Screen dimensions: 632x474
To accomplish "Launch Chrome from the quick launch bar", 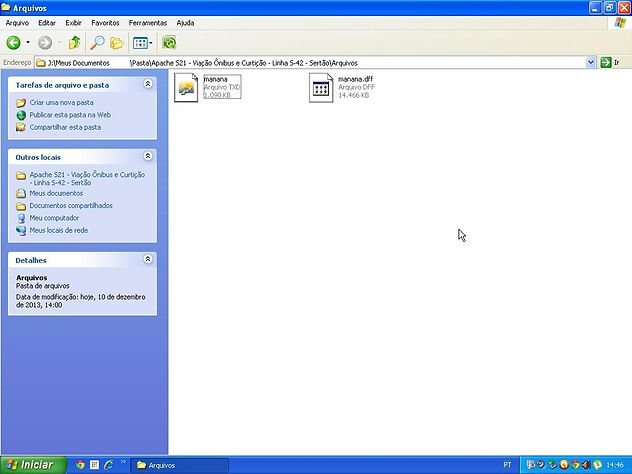I will 80,465.
